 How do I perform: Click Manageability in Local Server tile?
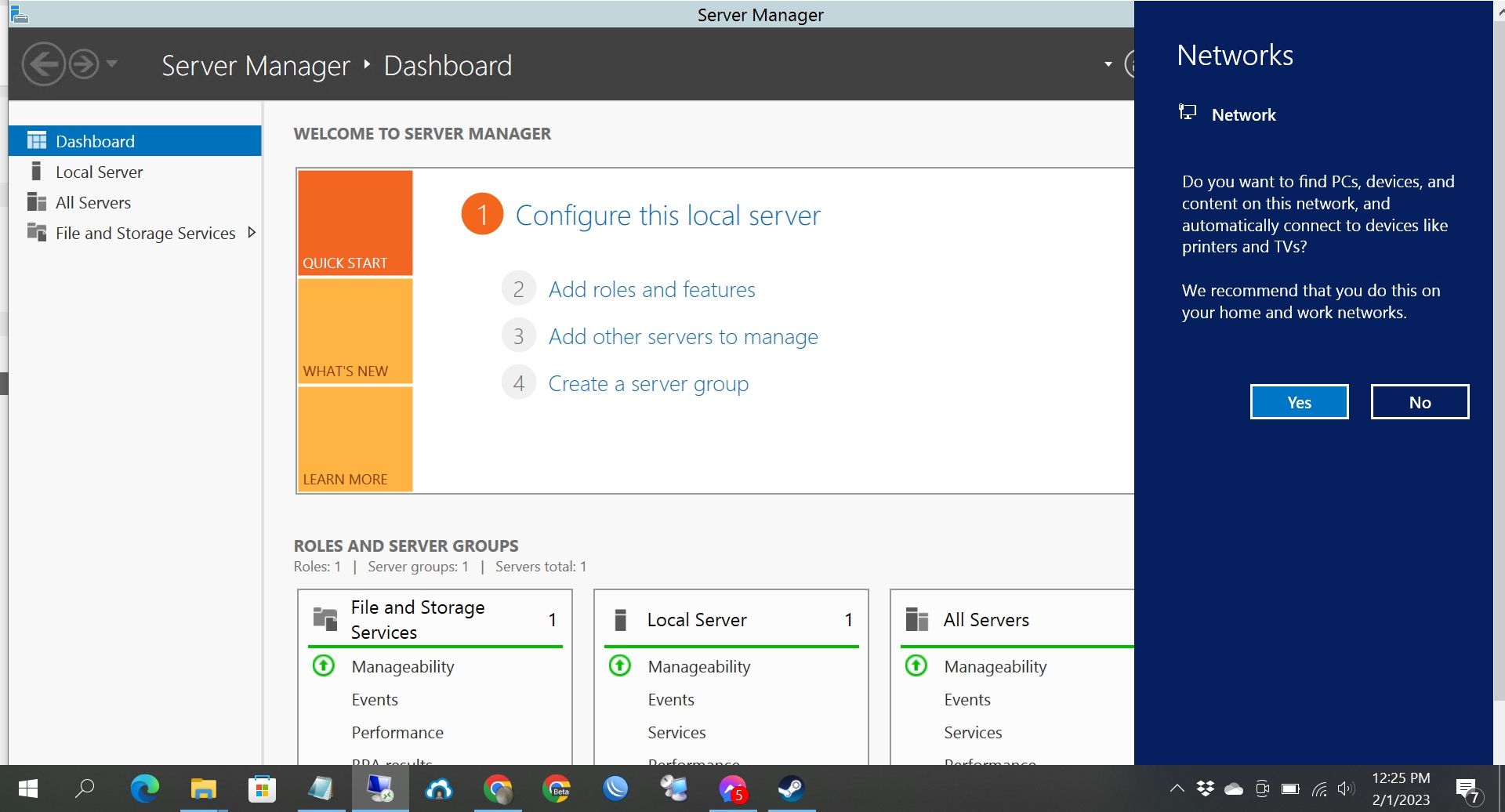pos(699,666)
